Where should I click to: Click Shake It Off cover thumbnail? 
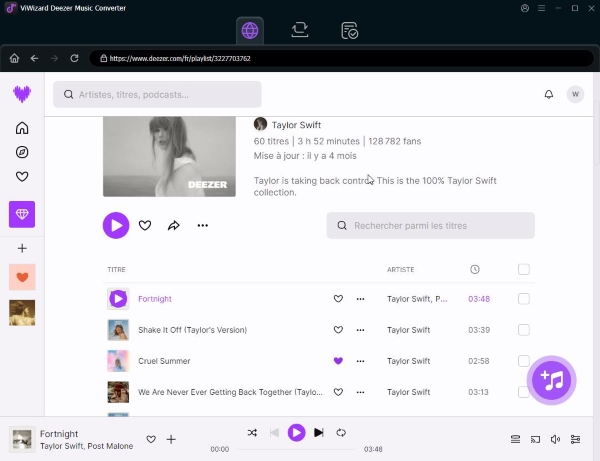click(x=118, y=330)
